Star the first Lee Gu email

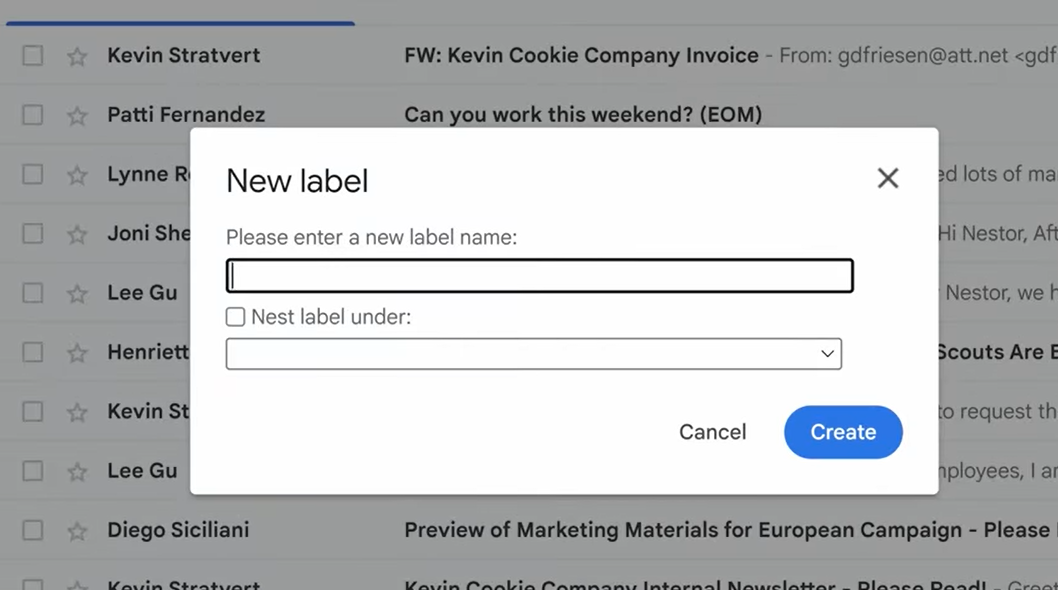77,293
